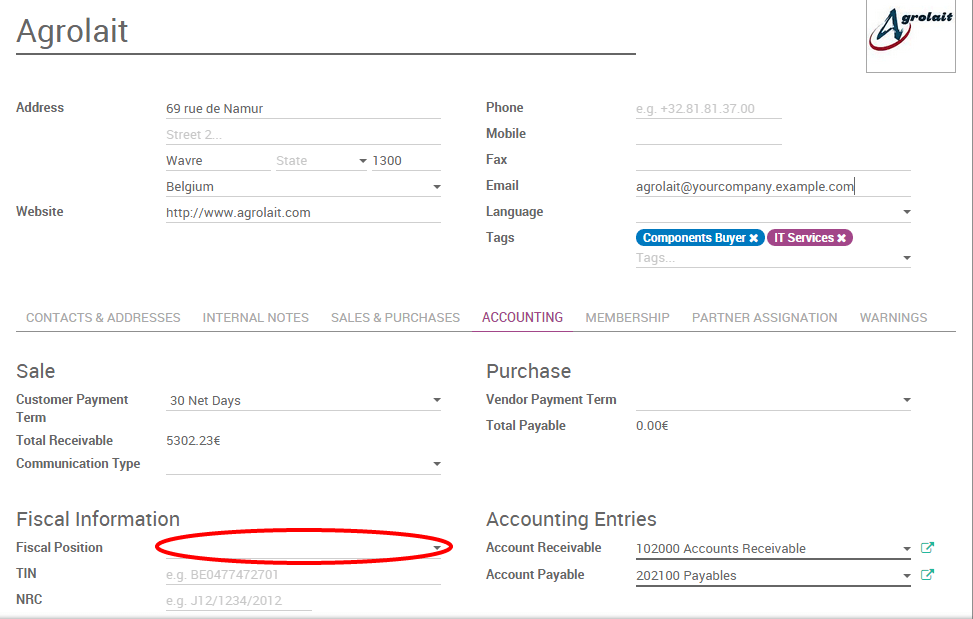The image size is (973, 619).
Task: Switch to the Membership tab
Action: 627,317
